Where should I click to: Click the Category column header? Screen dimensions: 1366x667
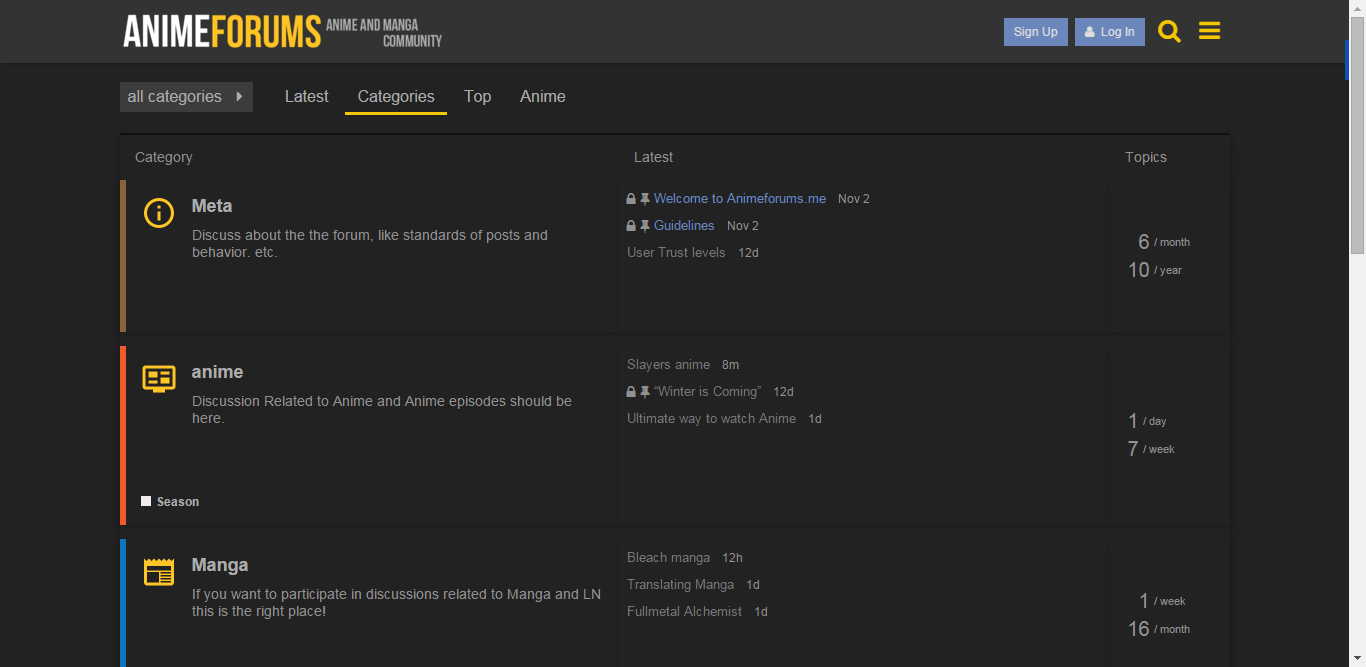coord(164,157)
